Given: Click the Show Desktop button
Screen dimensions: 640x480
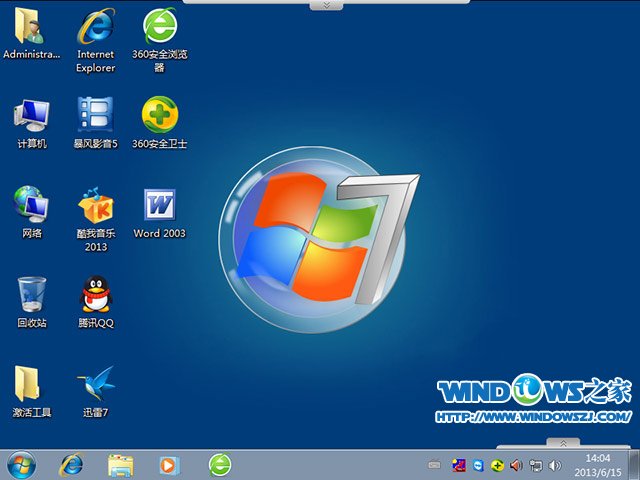Looking at the screenshot, I should coord(634,465).
